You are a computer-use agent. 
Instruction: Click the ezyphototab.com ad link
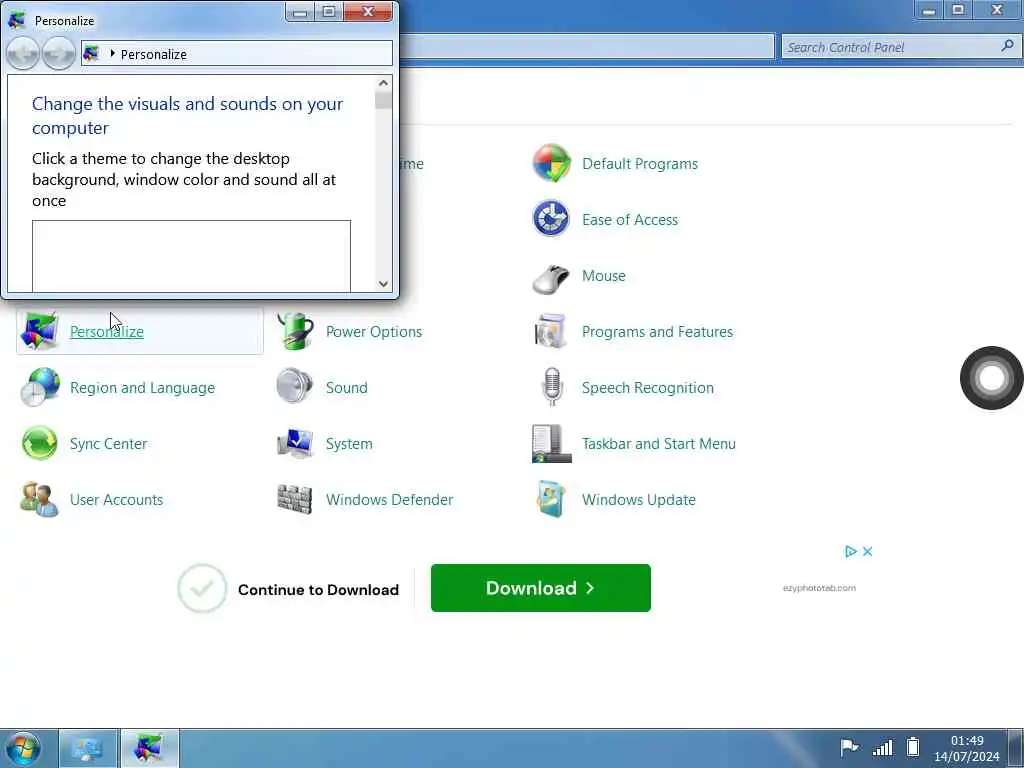[x=819, y=588]
